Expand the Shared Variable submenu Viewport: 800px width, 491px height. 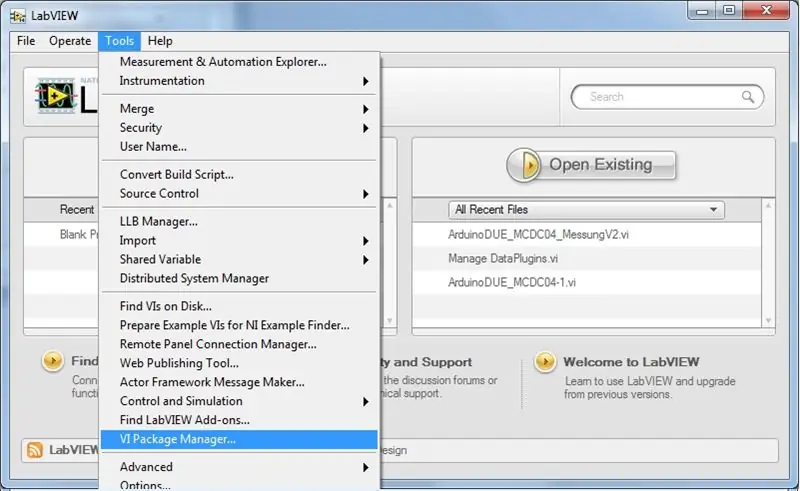point(239,259)
